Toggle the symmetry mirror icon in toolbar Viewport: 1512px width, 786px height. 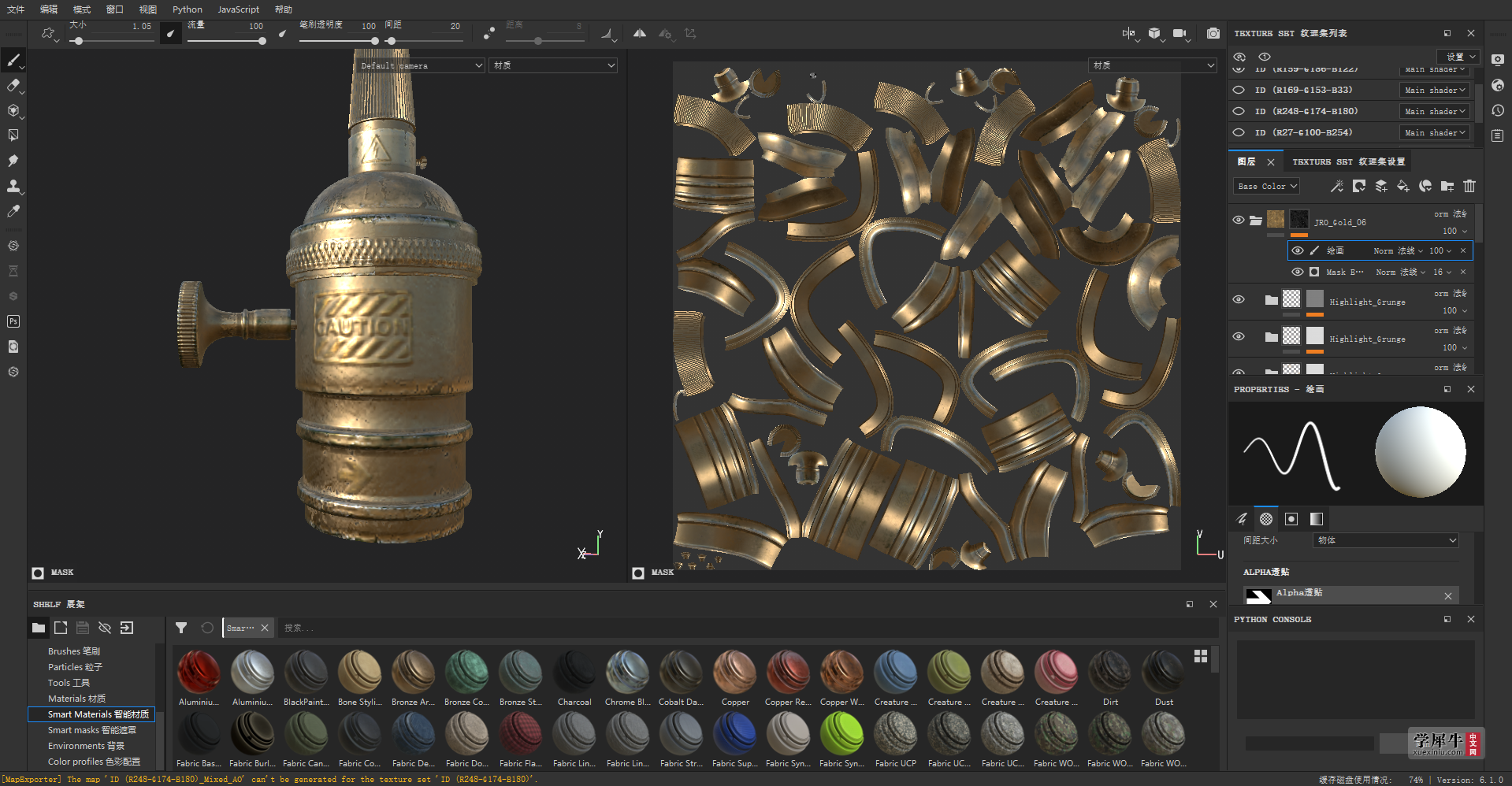[x=640, y=34]
